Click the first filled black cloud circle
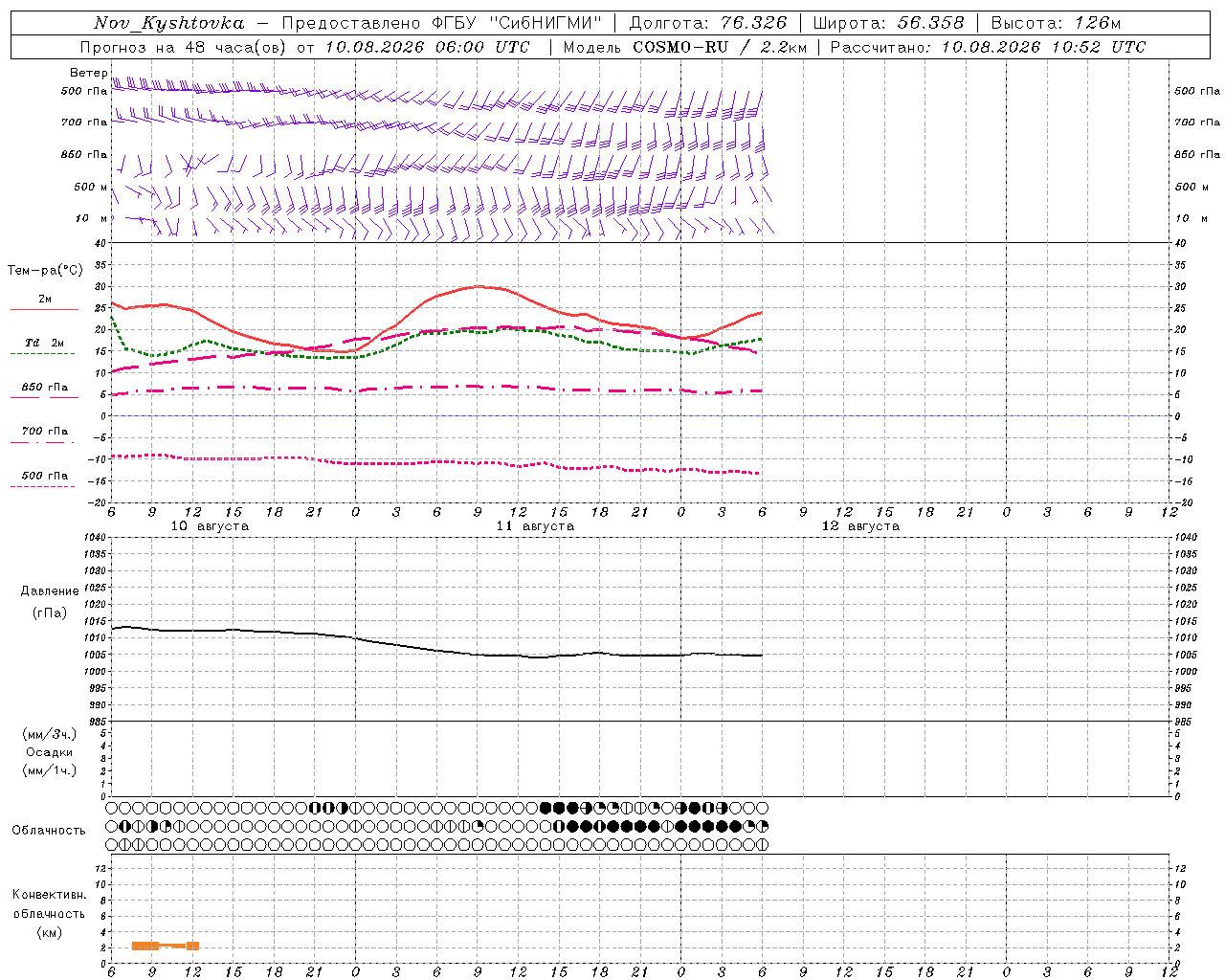Viewport: 1225px width, 980px height. click(x=546, y=808)
